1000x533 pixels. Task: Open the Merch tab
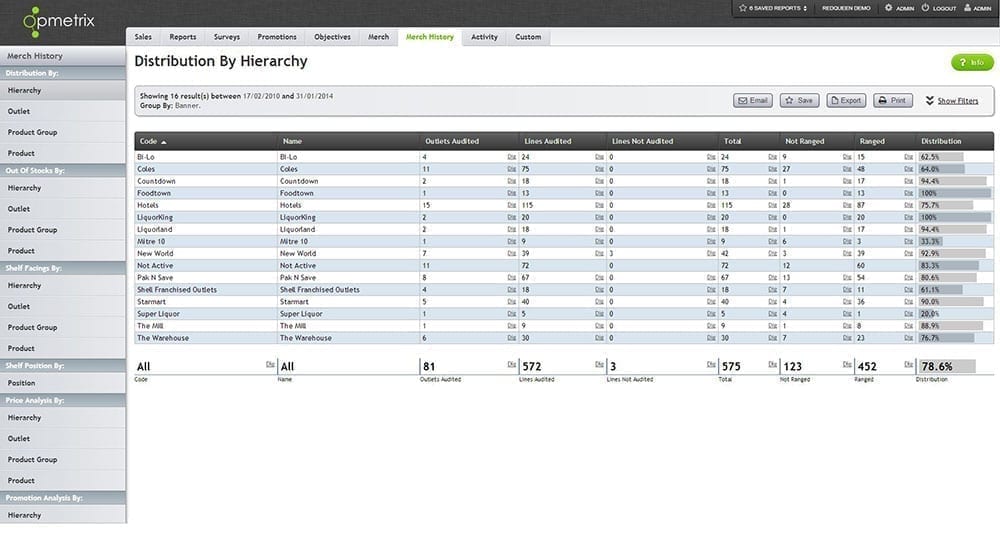378,37
